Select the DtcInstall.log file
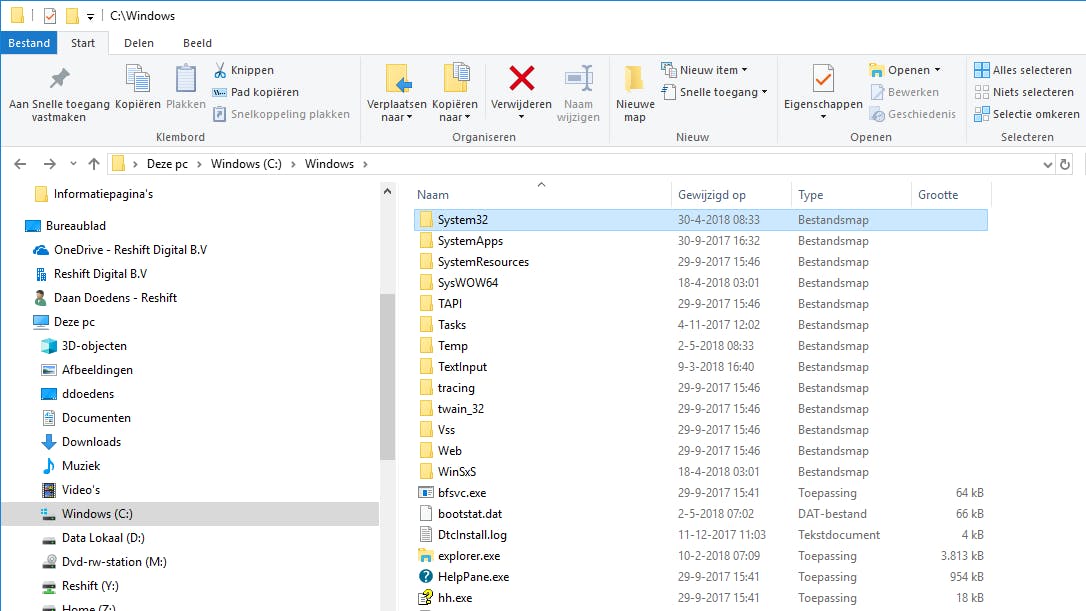This screenshot has height=611, width=1086. 472,535
